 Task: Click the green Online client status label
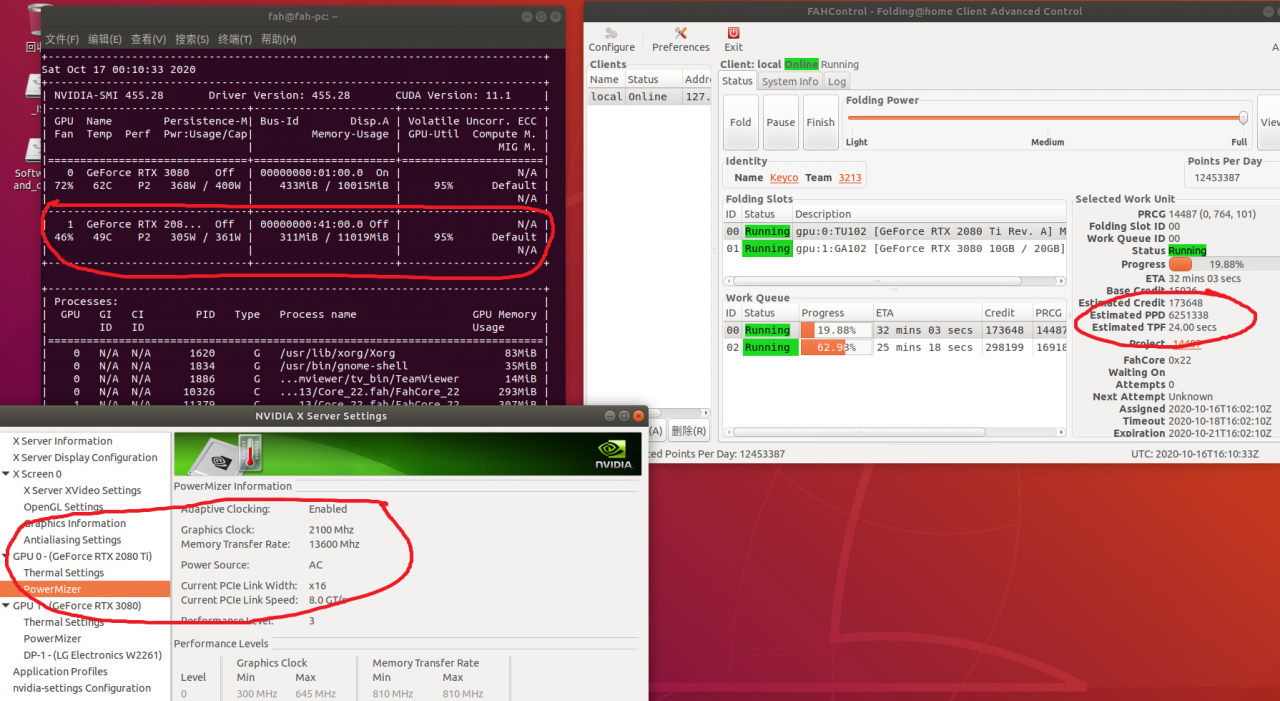[801, 65]
